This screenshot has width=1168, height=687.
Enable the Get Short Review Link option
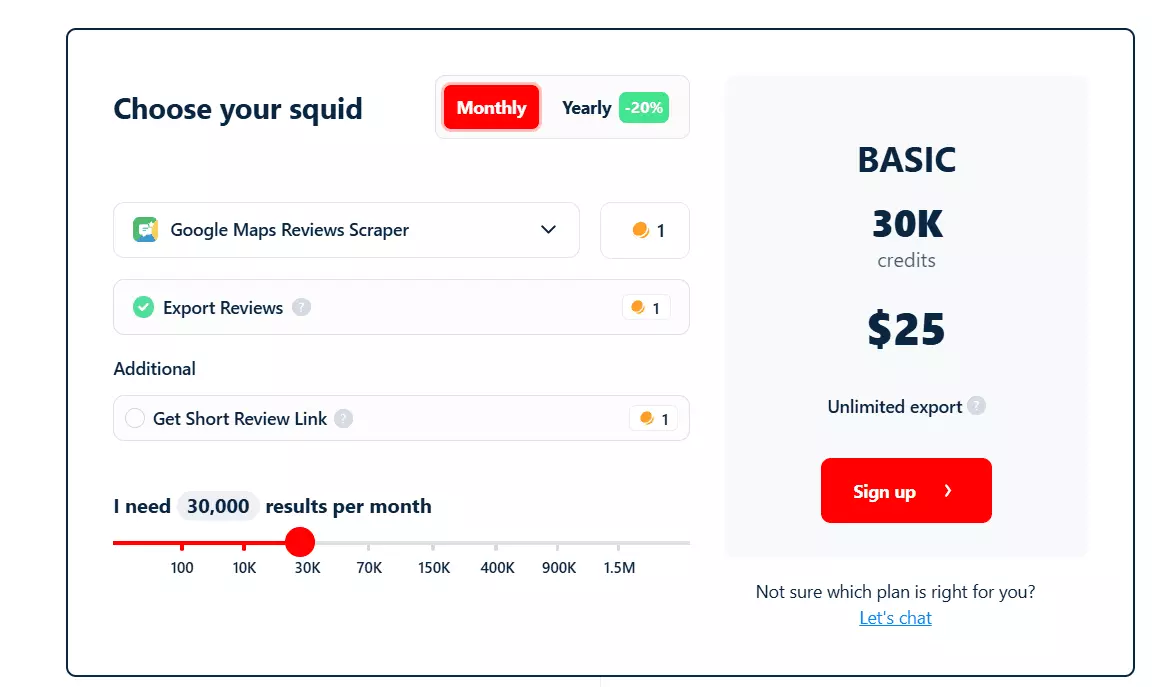pos(135,418)
